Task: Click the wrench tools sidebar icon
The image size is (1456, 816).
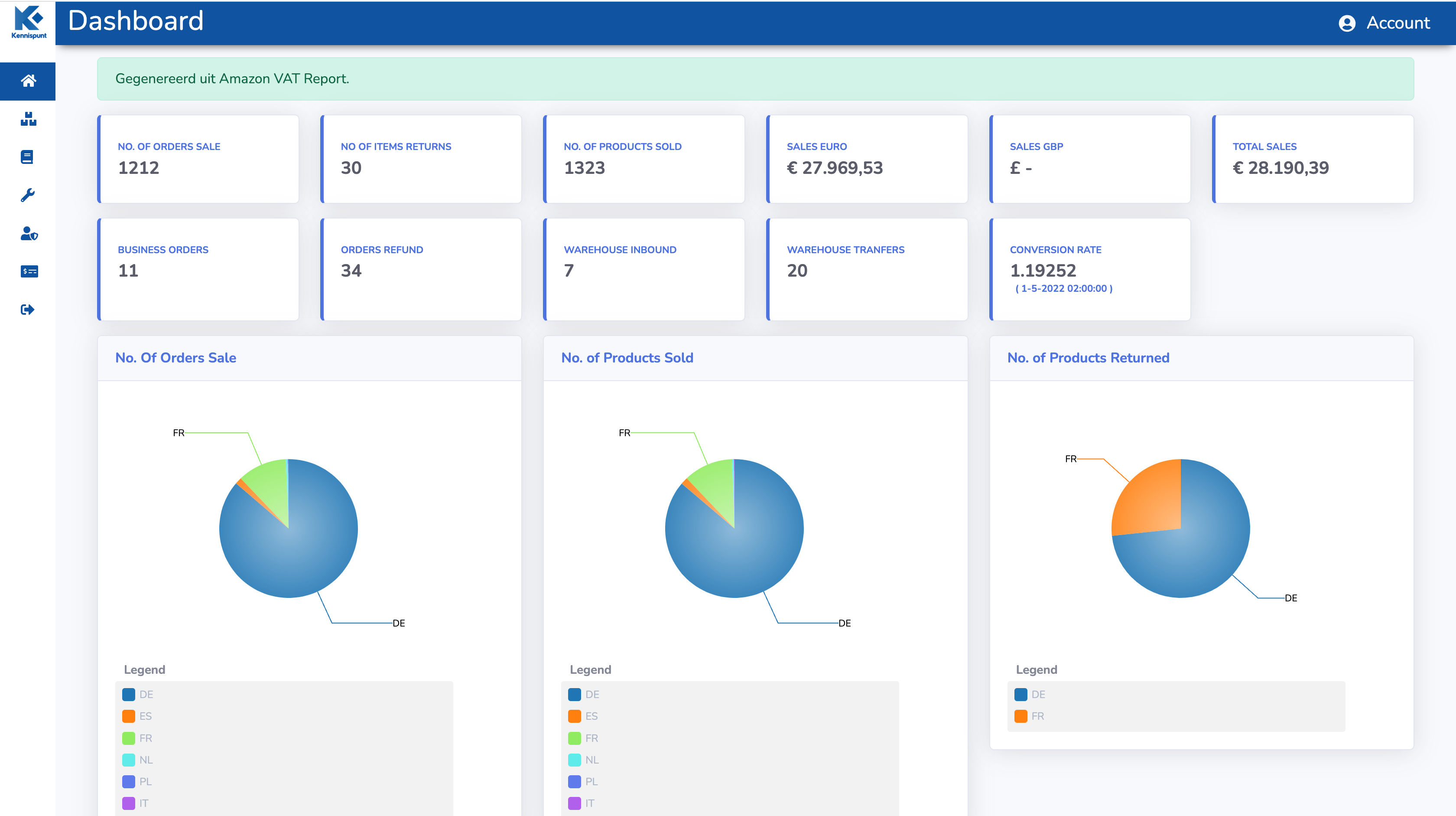Action: coord(28,195)
